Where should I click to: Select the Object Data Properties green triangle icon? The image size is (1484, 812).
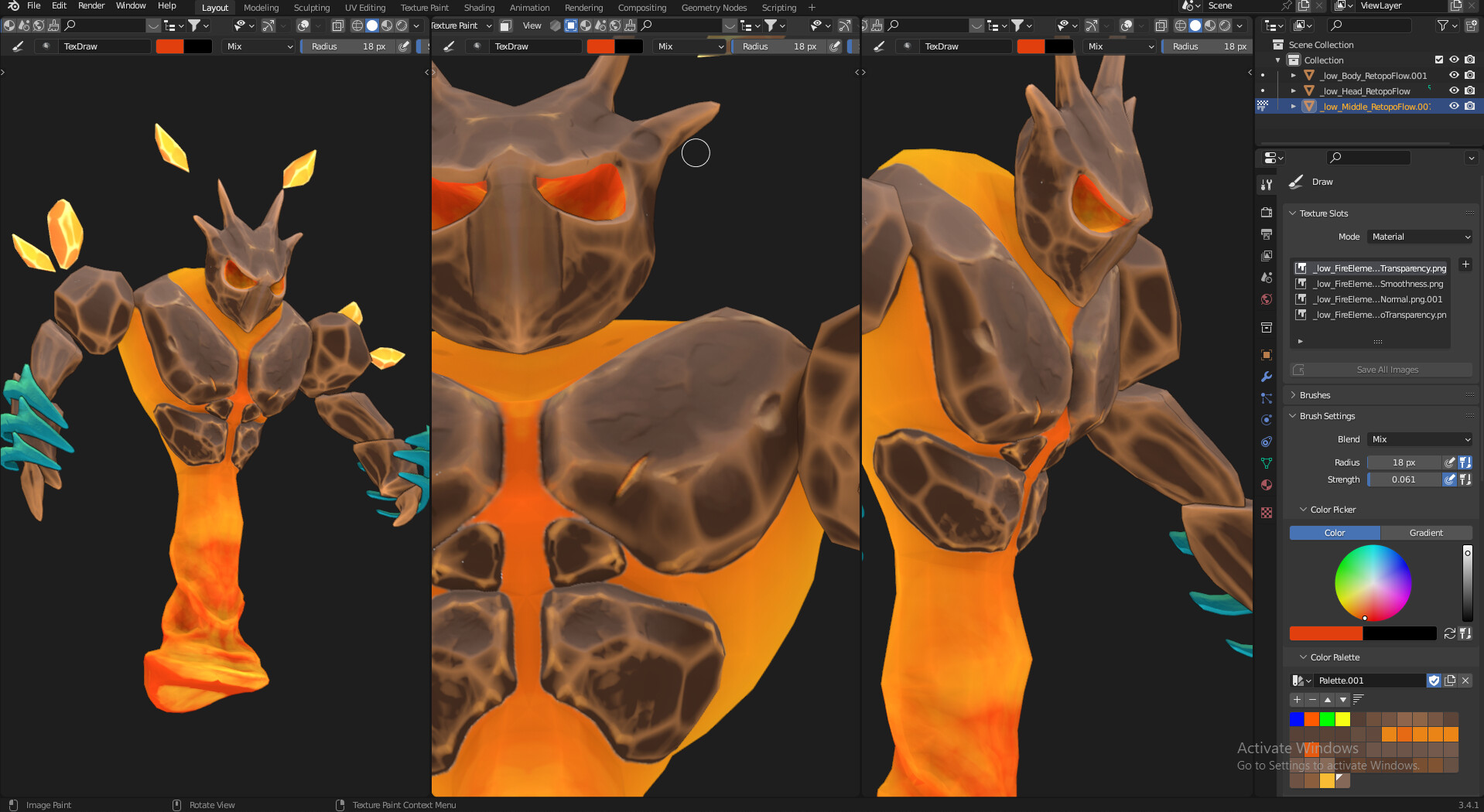tap(1267, 462)
